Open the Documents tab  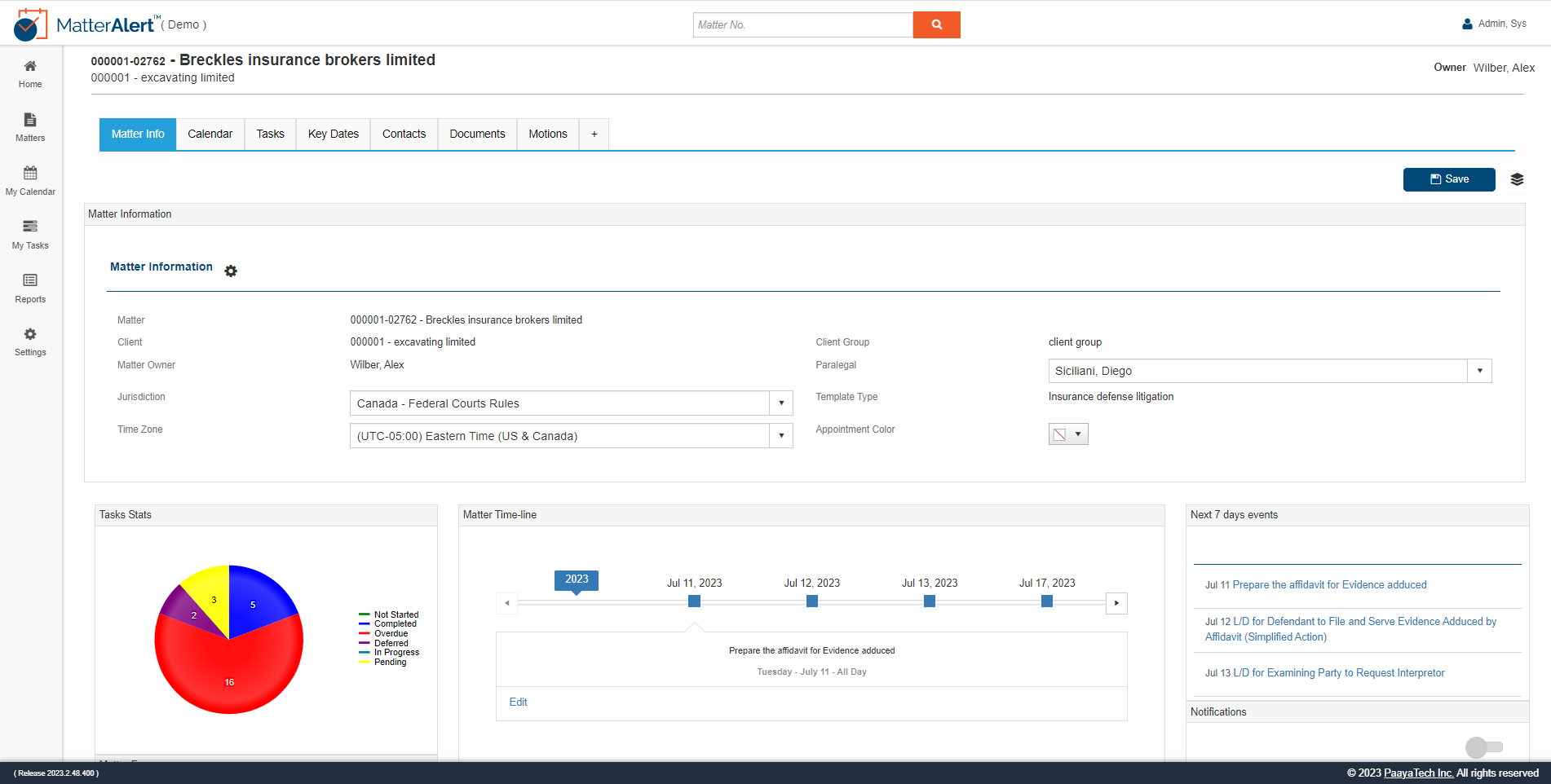click(477, 134)
